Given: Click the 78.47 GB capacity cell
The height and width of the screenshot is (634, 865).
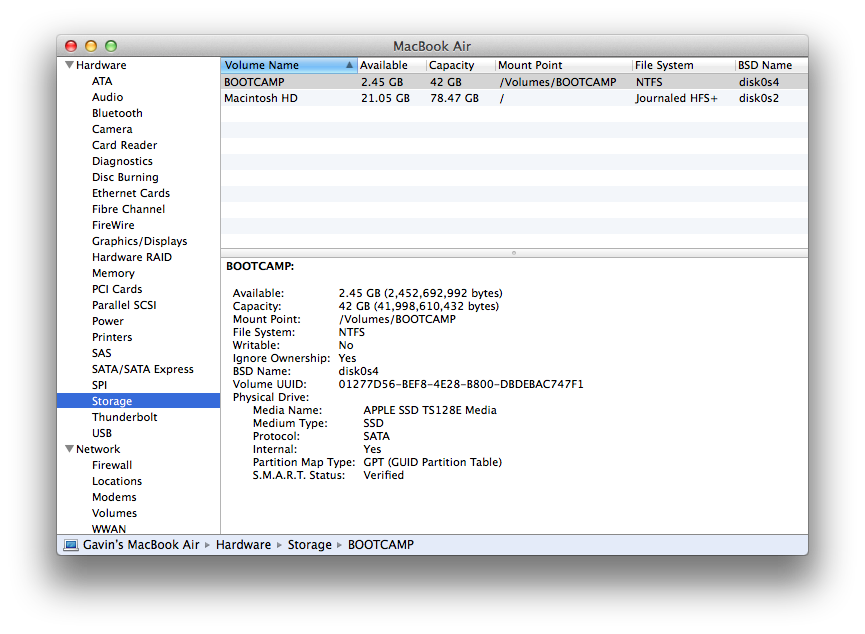Looking at the screenshot, I should click(454, 98).
